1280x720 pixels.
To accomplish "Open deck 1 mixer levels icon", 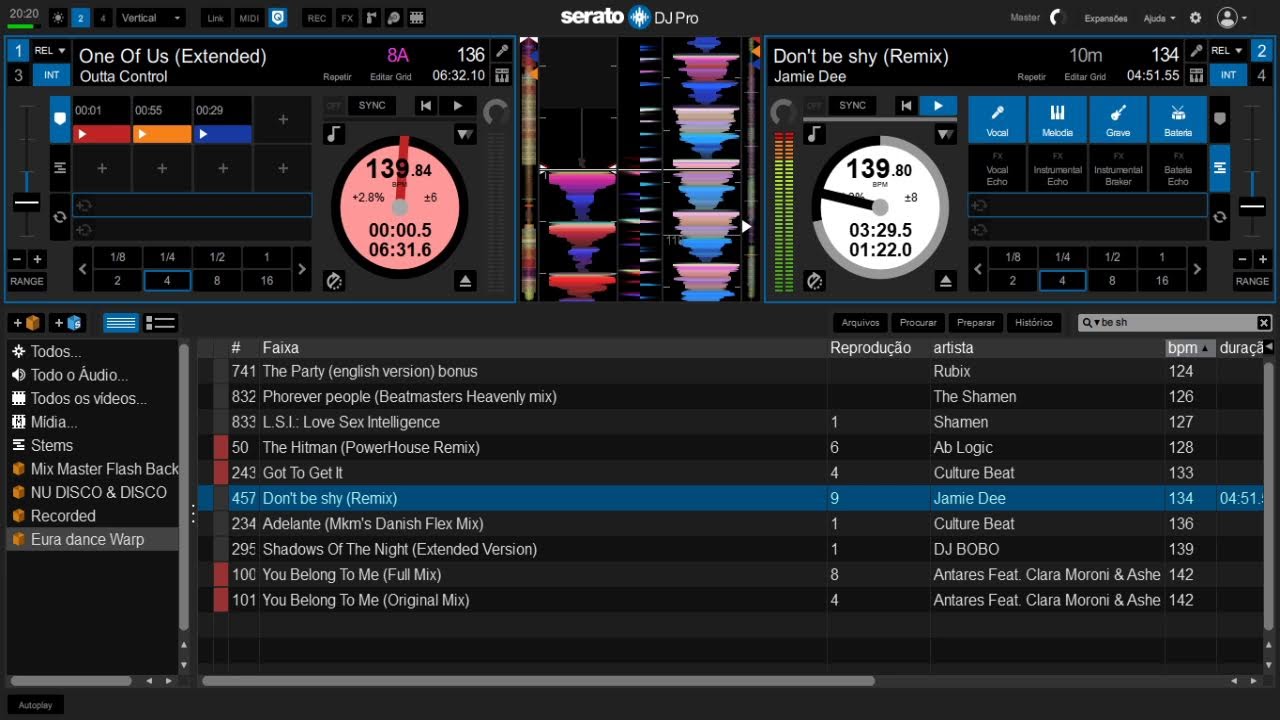I will pyautogui.click(x=501, y=76).
